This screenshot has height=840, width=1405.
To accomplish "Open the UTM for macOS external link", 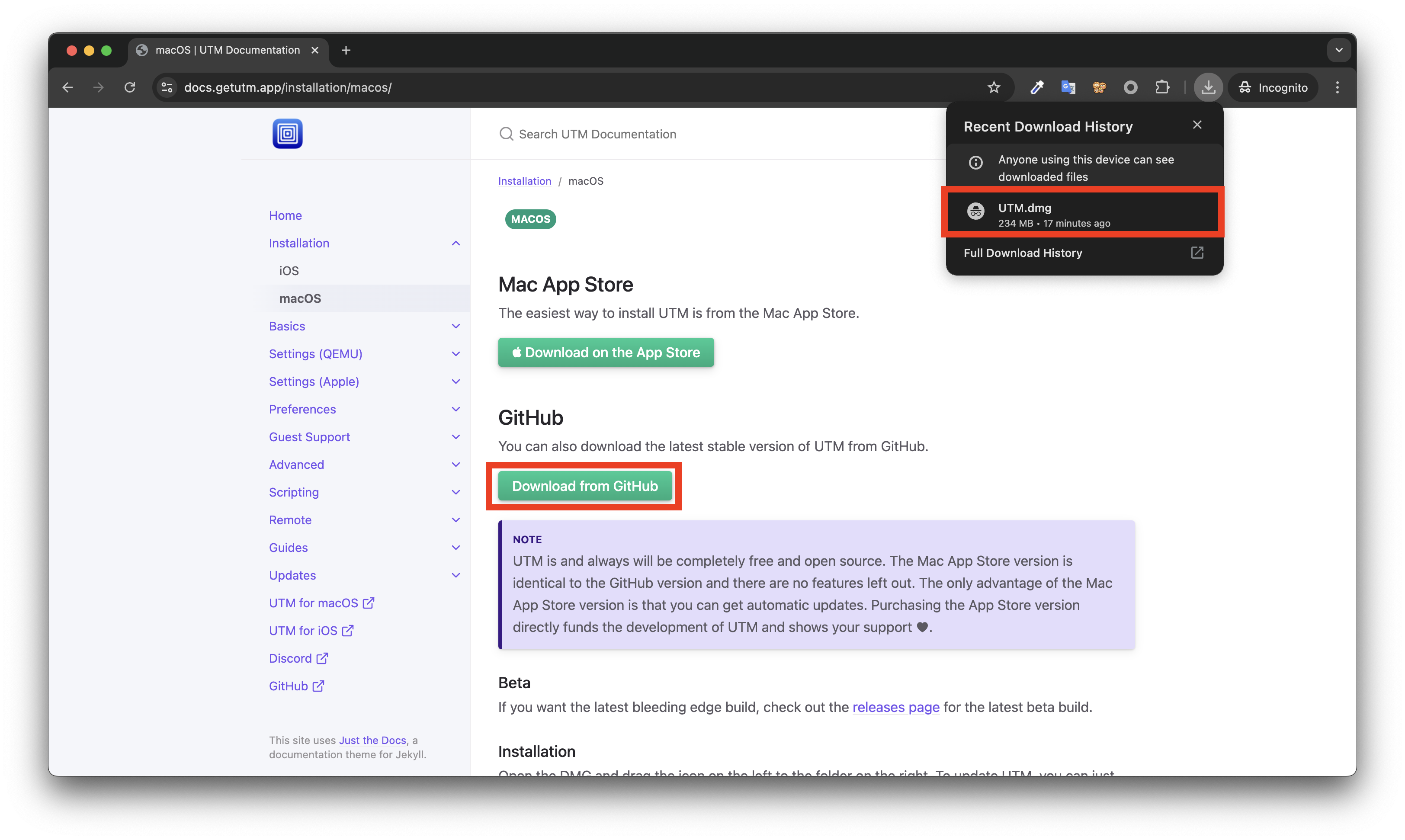I will [321, 603].
